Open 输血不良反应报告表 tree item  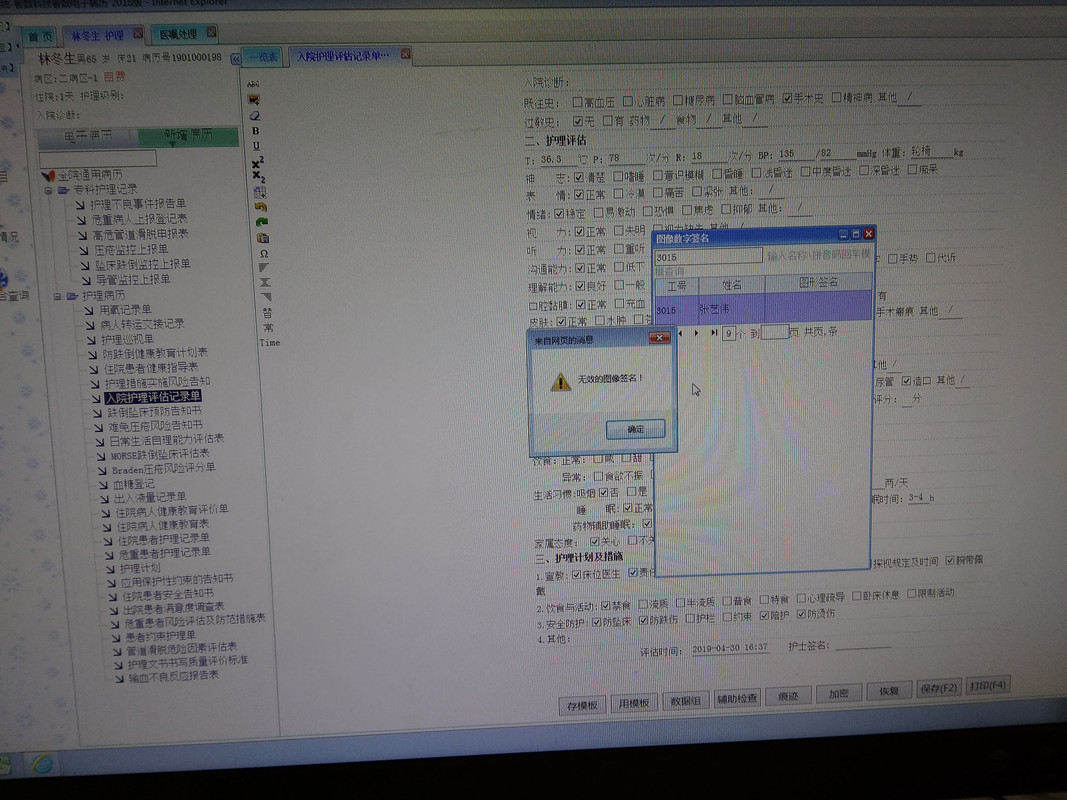click(174, 676)
